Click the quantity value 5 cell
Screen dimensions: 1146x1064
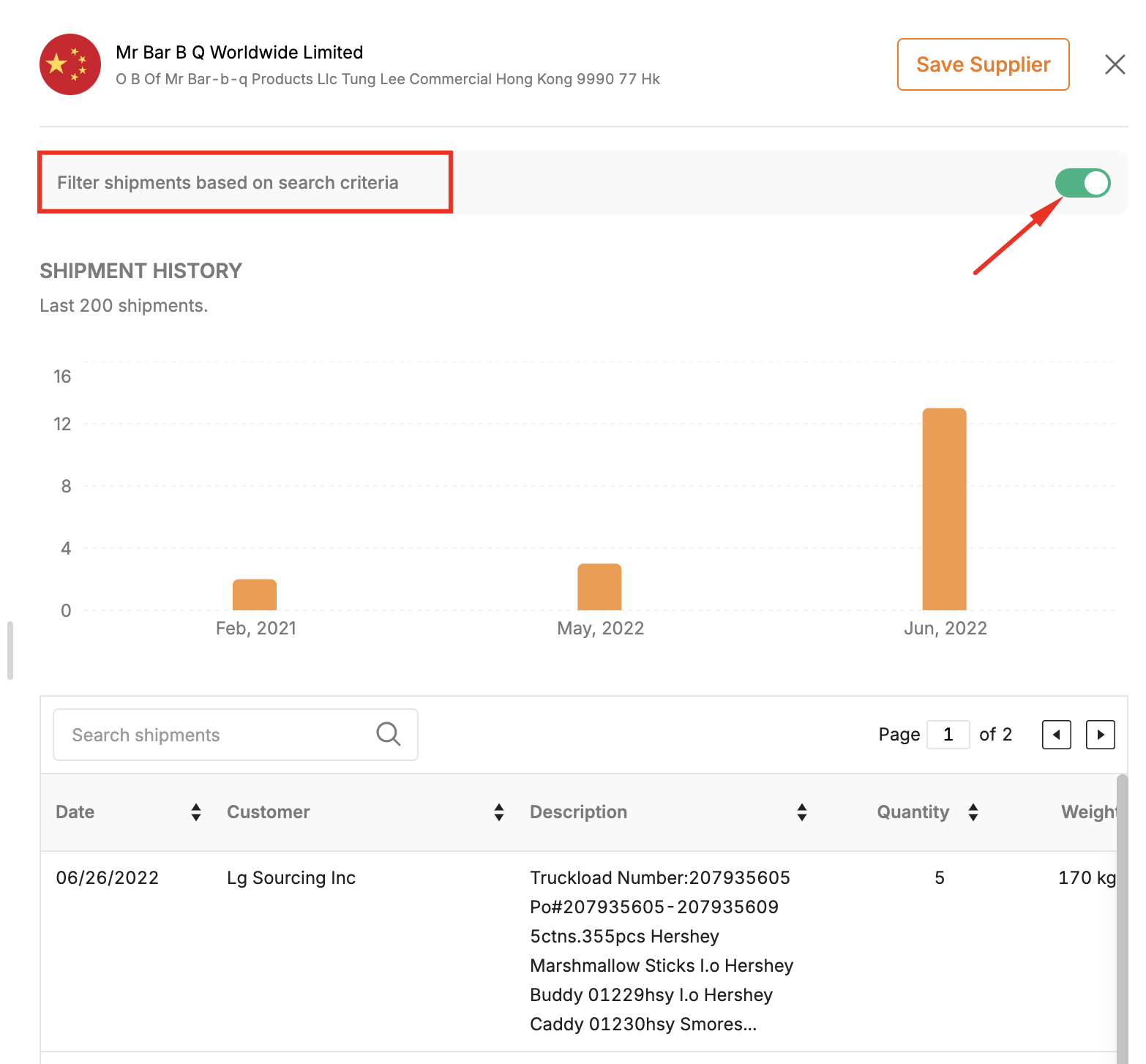(x=940, y=878)
